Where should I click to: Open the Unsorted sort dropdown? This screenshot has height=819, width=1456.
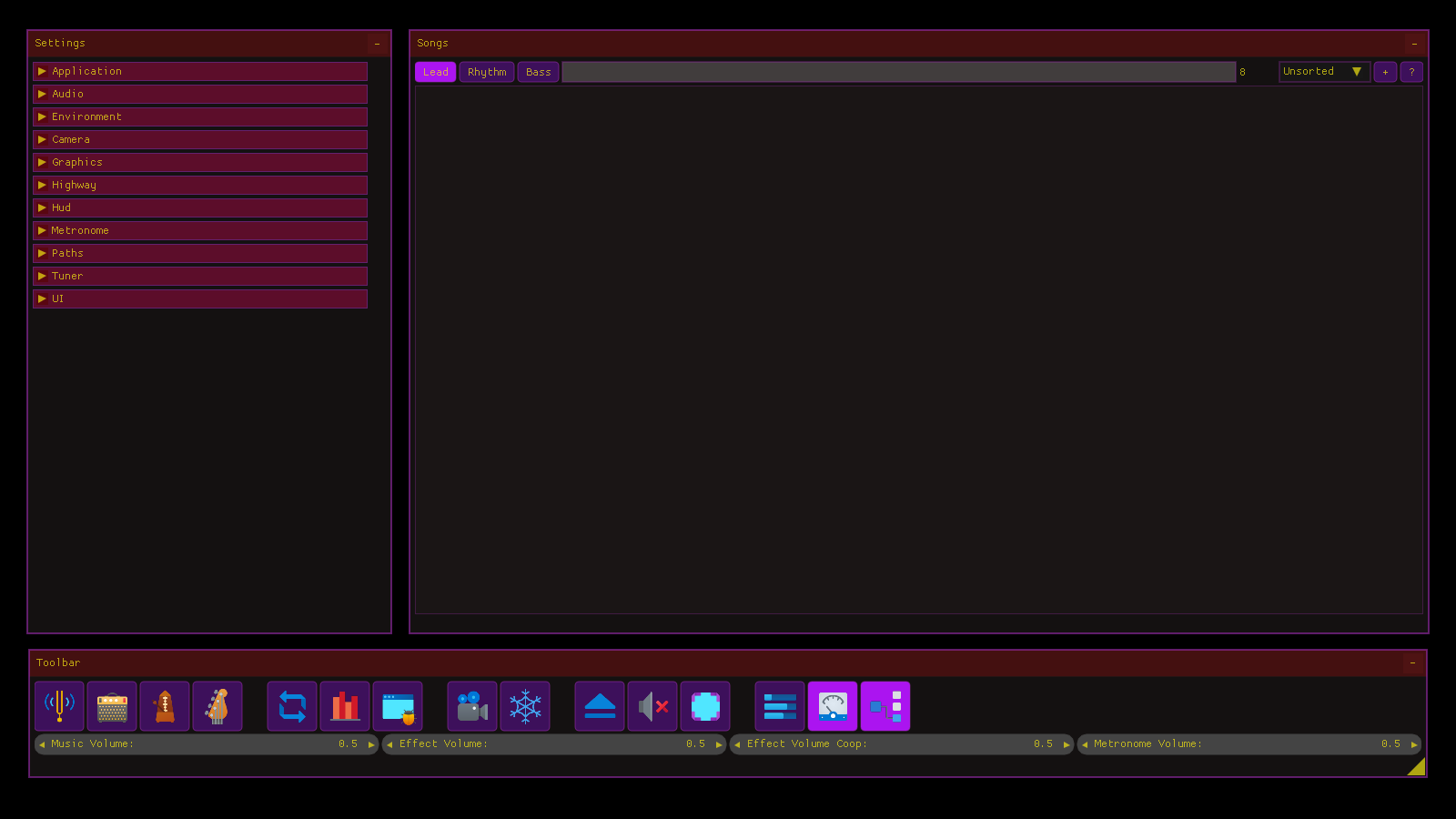(1324, 72)
